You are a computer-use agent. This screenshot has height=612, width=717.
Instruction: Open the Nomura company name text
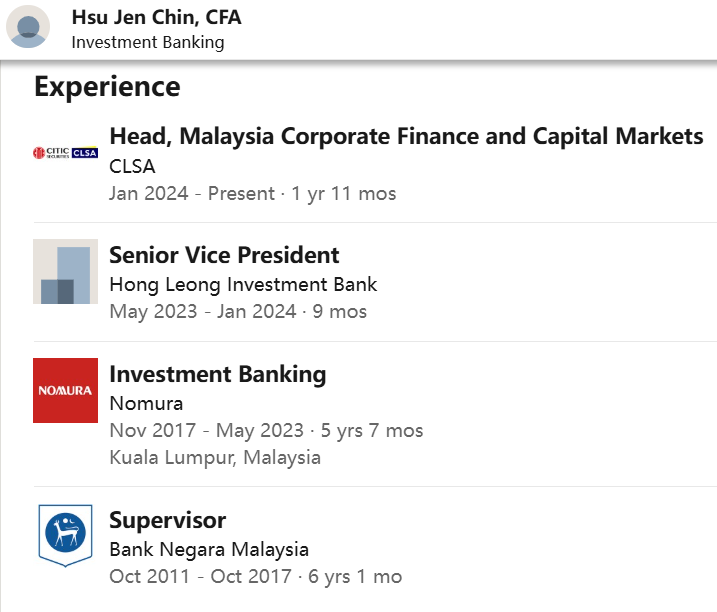pyautogui.click(x=146, y=404)
